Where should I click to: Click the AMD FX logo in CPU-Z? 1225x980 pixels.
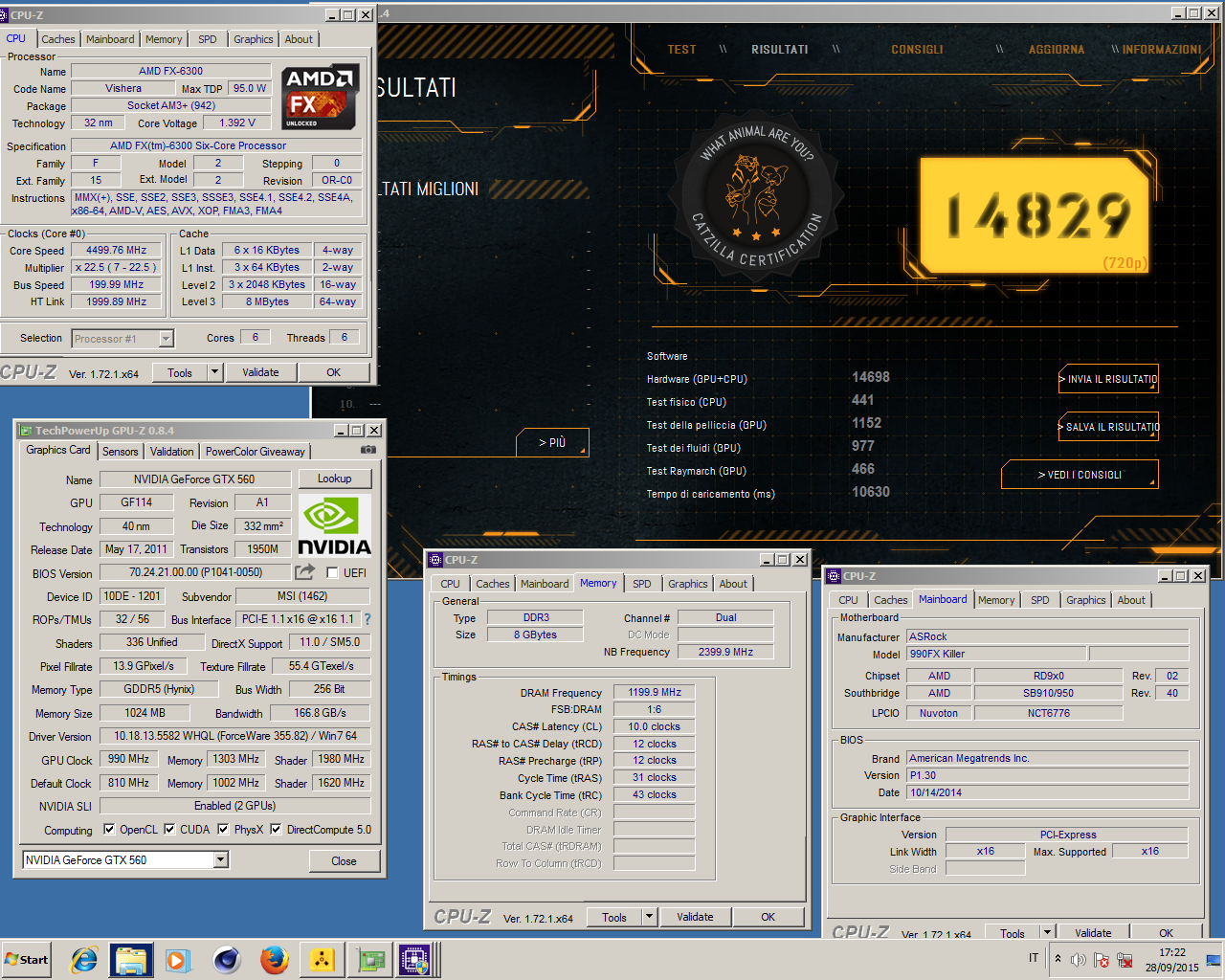coord(320,98)
